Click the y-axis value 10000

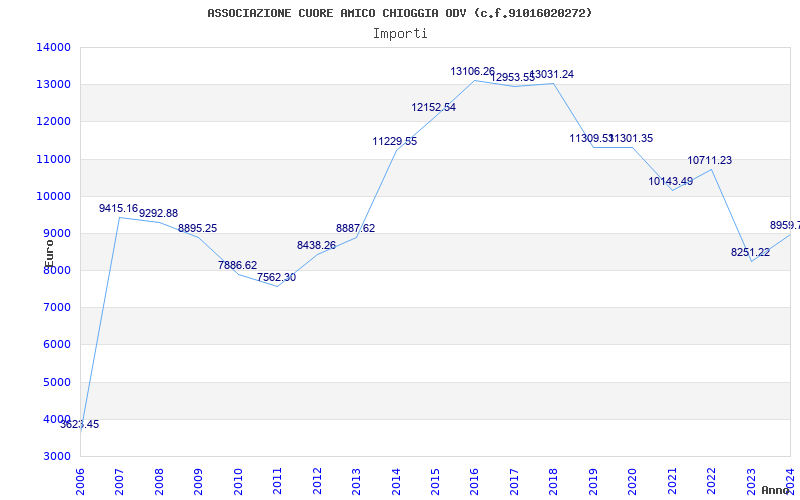pyautogui.click(x=53, y=196)
